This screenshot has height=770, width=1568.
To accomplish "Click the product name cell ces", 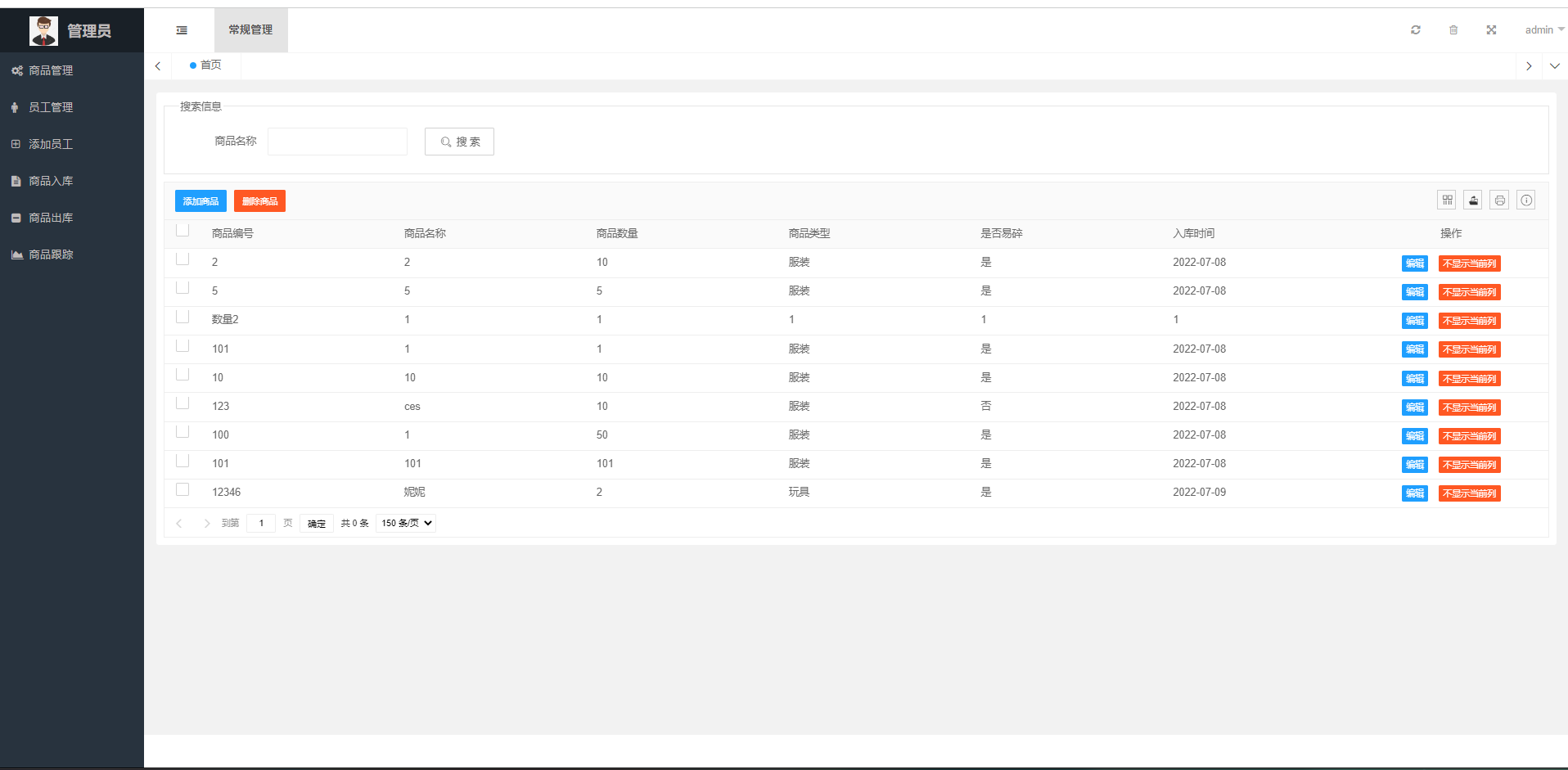I will coord(412,407).
